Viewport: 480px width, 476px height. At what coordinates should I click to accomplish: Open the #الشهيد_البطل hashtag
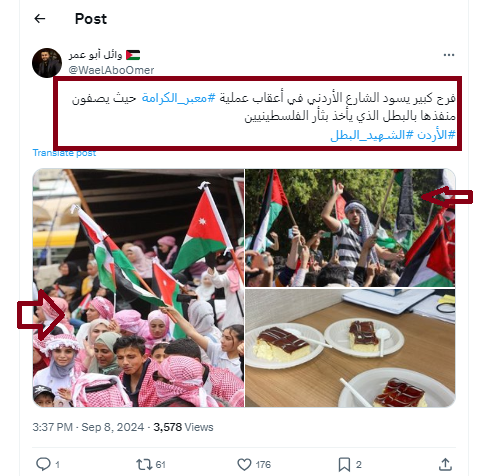(x=372, y=135)
